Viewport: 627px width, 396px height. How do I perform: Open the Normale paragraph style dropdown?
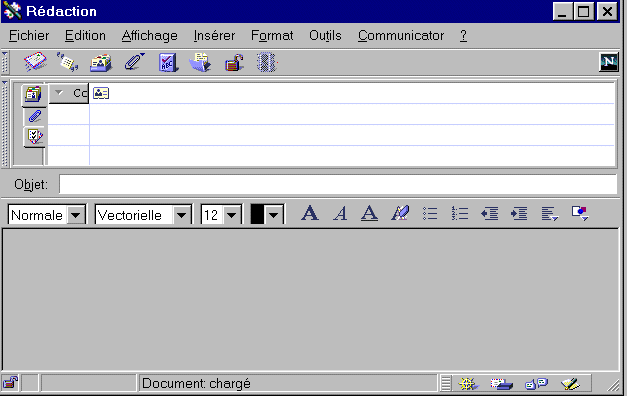pos(76,215)
